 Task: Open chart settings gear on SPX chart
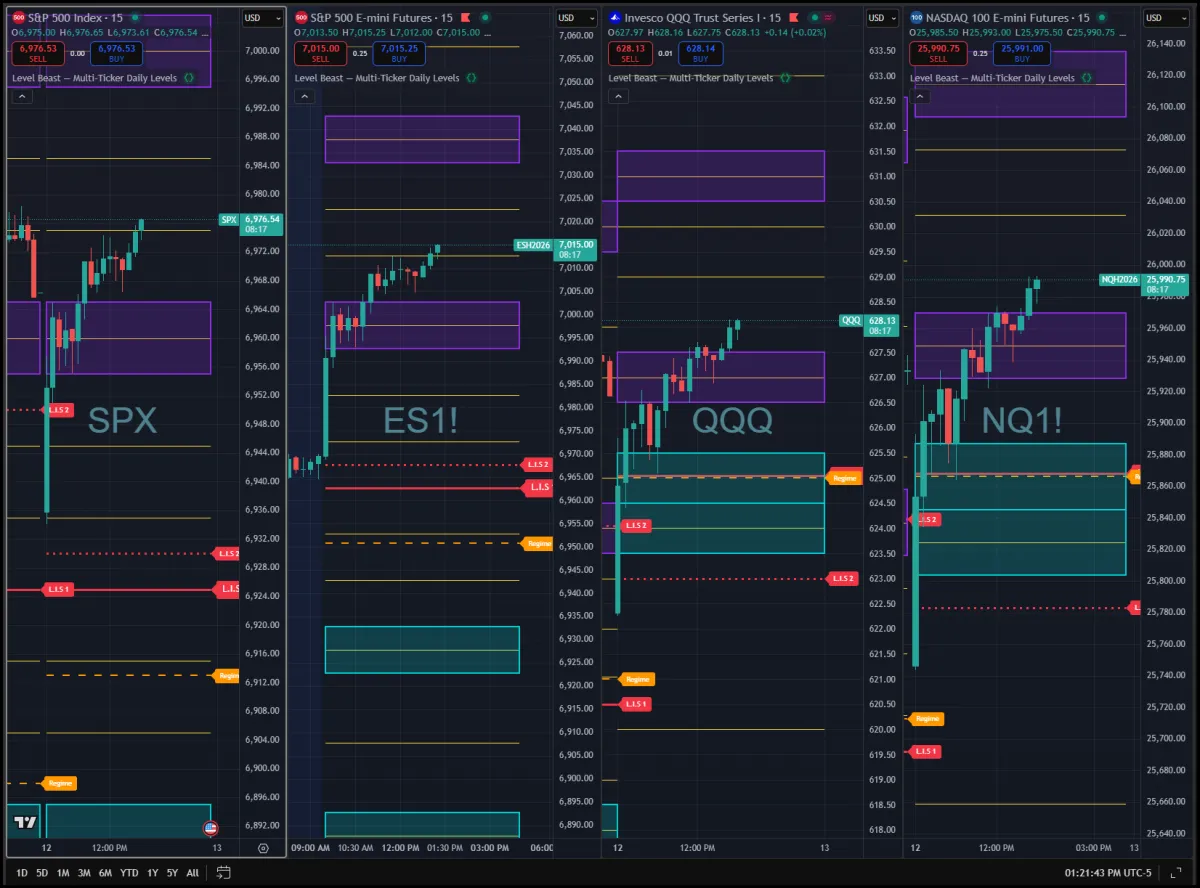pos(263,848)
